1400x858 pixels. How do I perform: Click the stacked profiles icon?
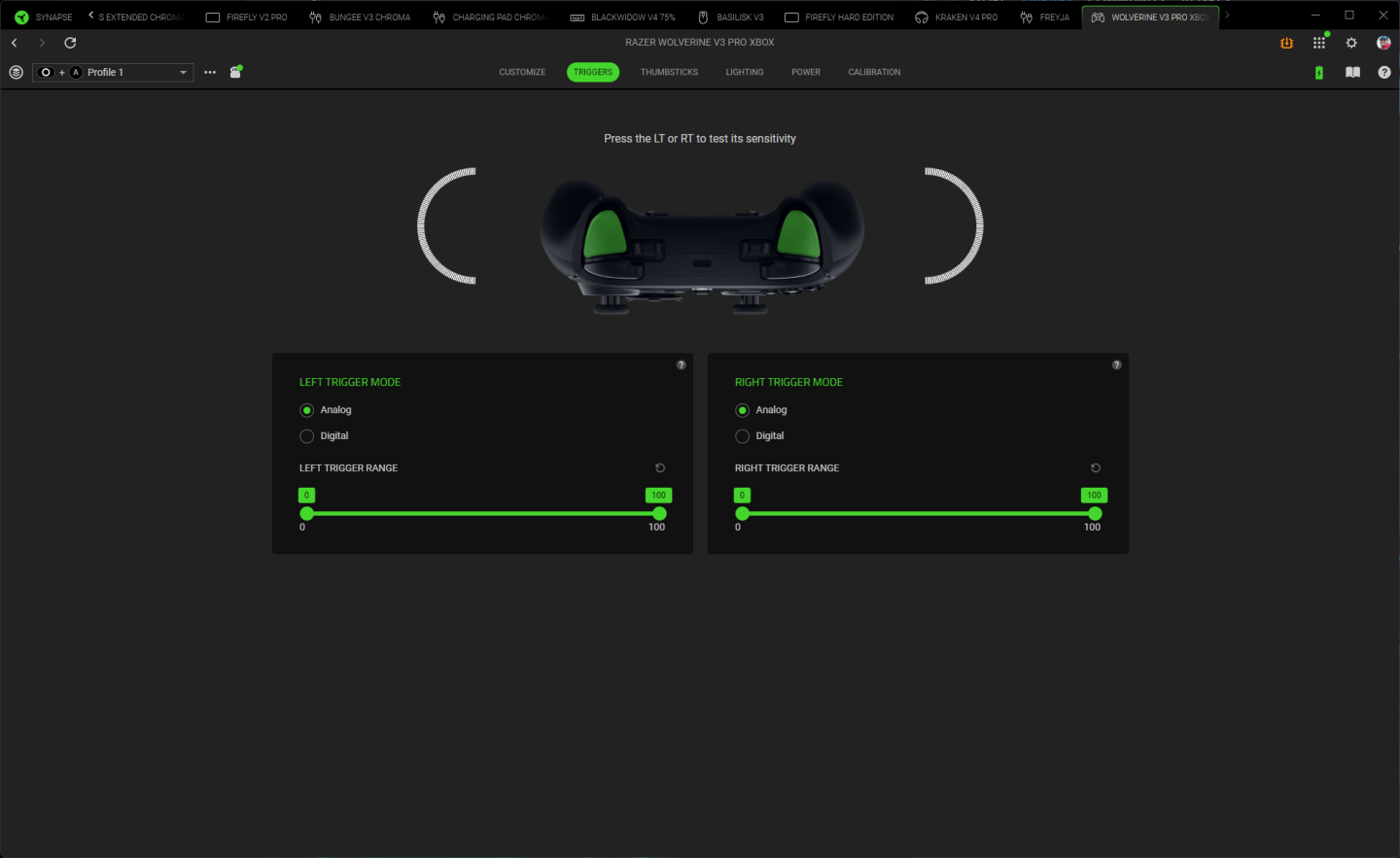(16, 73)
